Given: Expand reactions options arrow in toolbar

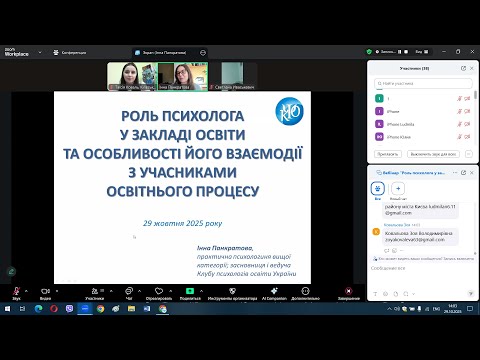Looking at the screenshot, I should coord(171,291).
